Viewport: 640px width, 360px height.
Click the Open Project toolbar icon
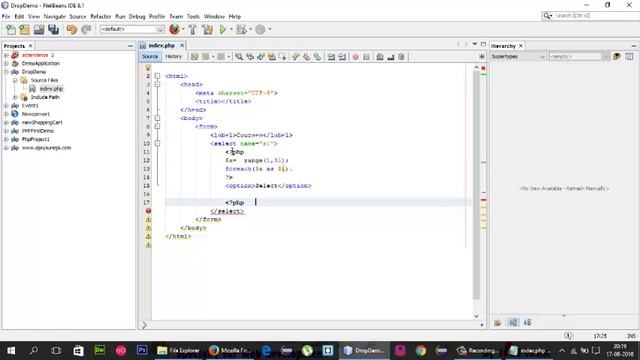(x=39, y=29)
